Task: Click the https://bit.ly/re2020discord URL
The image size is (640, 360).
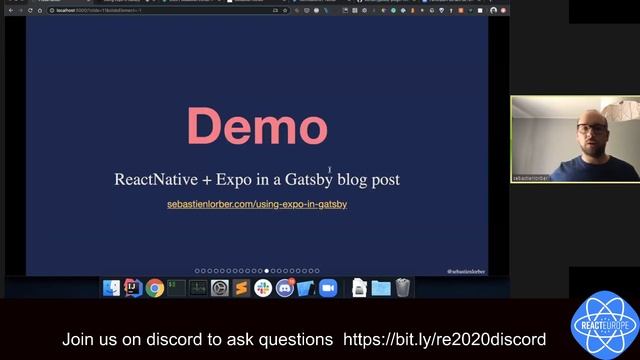Action: [x=444, y=340]
